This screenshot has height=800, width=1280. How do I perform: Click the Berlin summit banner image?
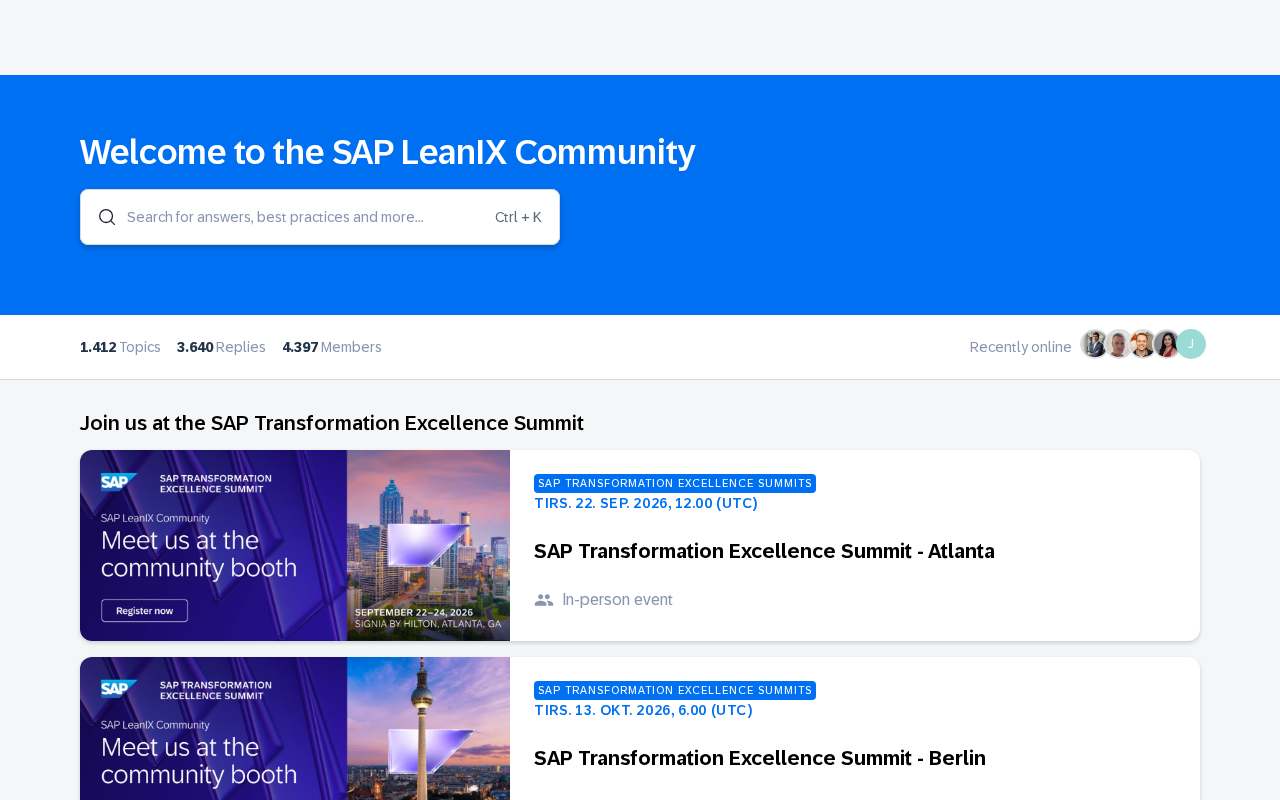295,728
